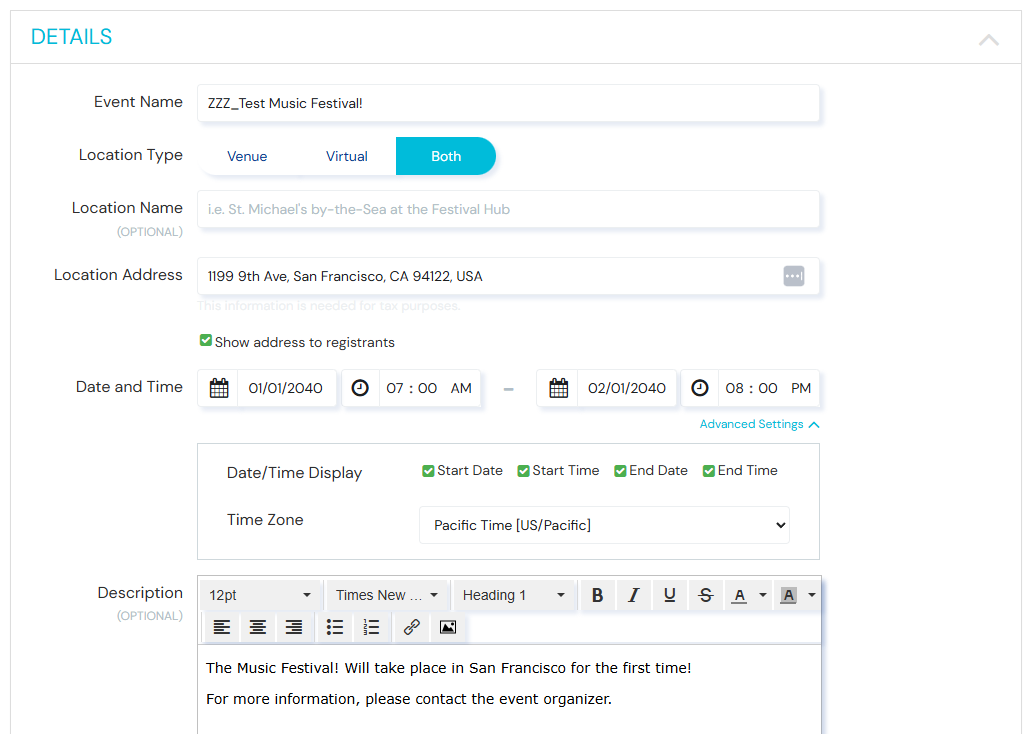Viewport: 1036px width, 734px height.
Task: Click the start date 01/01/2040 field
Action: pyautogui.click(x=285, y=388)
